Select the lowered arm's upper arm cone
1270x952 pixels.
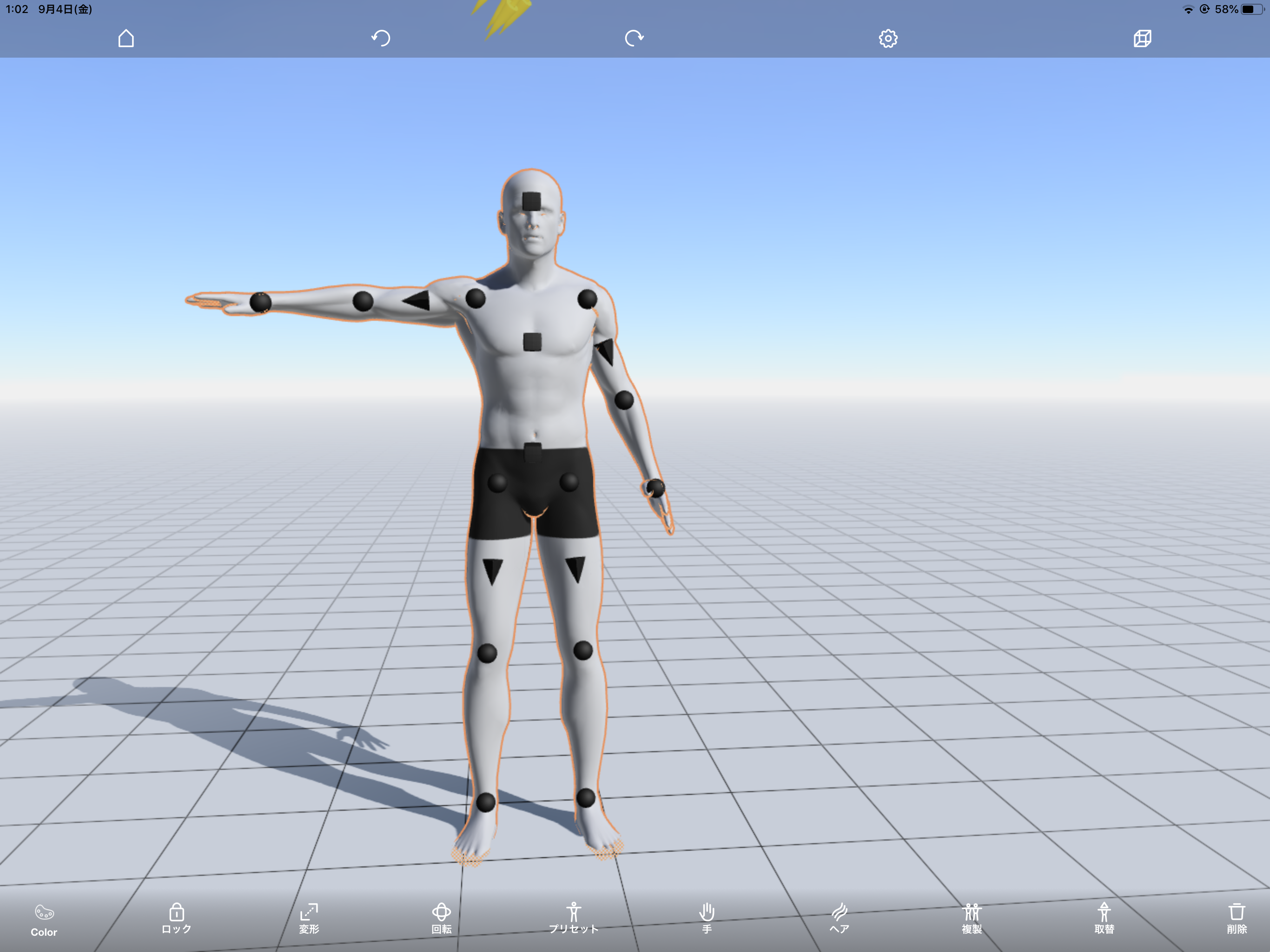tap(606, 352)
